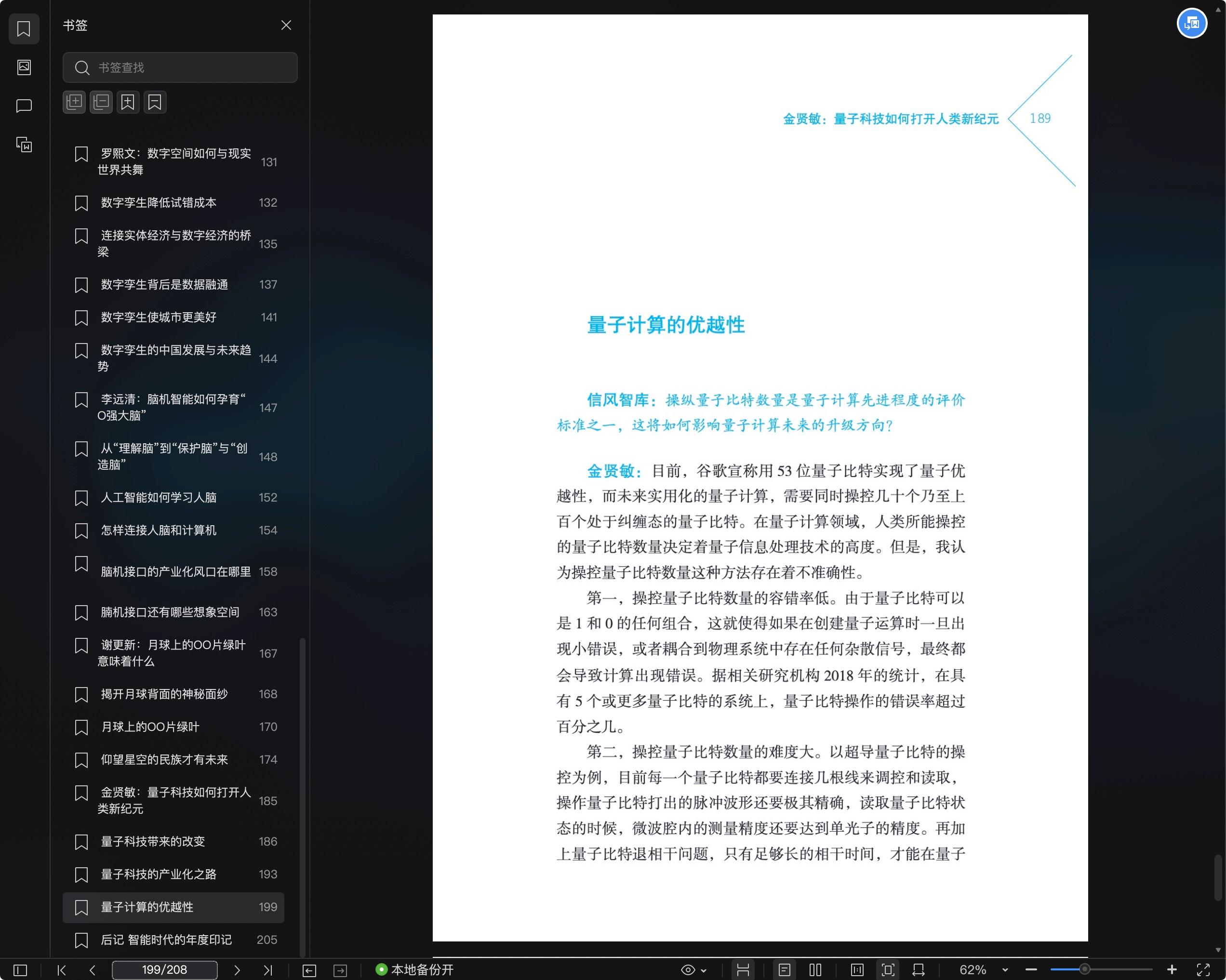The height and width of the screenshot is (980, 1226).
Task: Open bookmark 怎样连接人脑和计算机
Action: pos(173,530)
